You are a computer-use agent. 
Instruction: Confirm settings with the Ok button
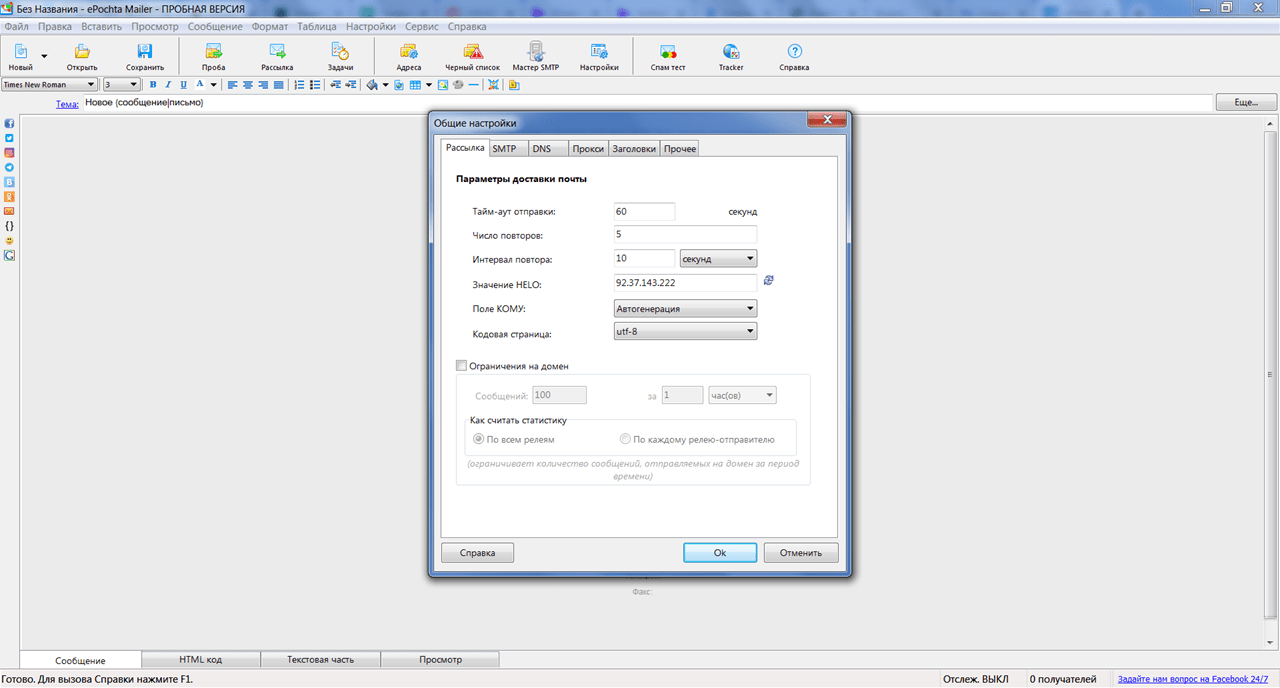point(720,552)
